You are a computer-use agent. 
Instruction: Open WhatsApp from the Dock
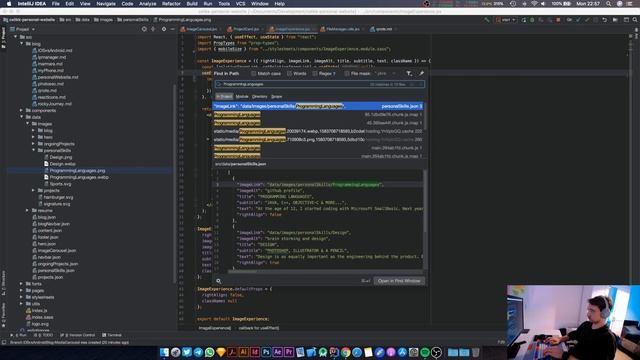tap(209, 352)
